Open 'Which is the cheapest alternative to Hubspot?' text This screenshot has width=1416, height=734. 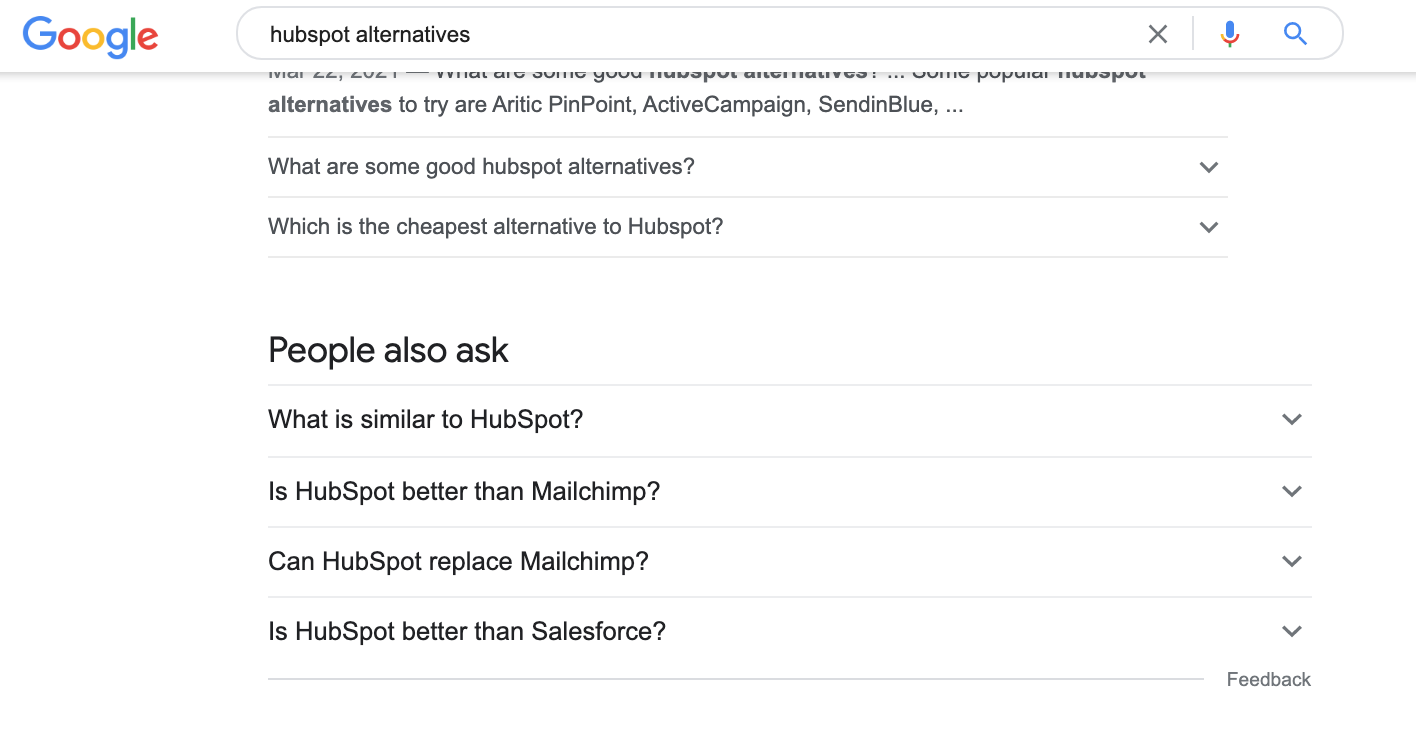[495, 227]
